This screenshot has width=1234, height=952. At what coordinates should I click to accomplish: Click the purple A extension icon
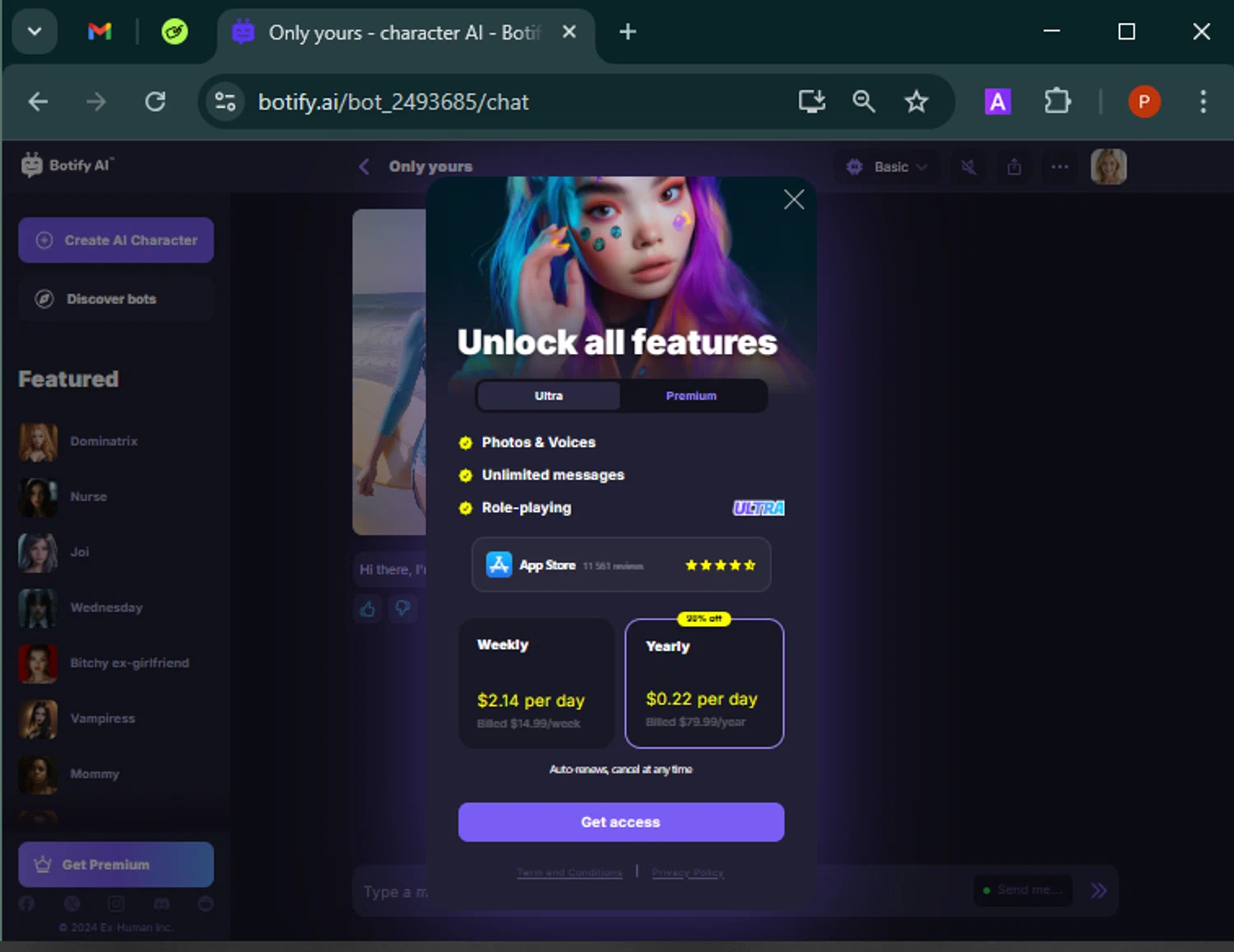(x=998, y=102)
